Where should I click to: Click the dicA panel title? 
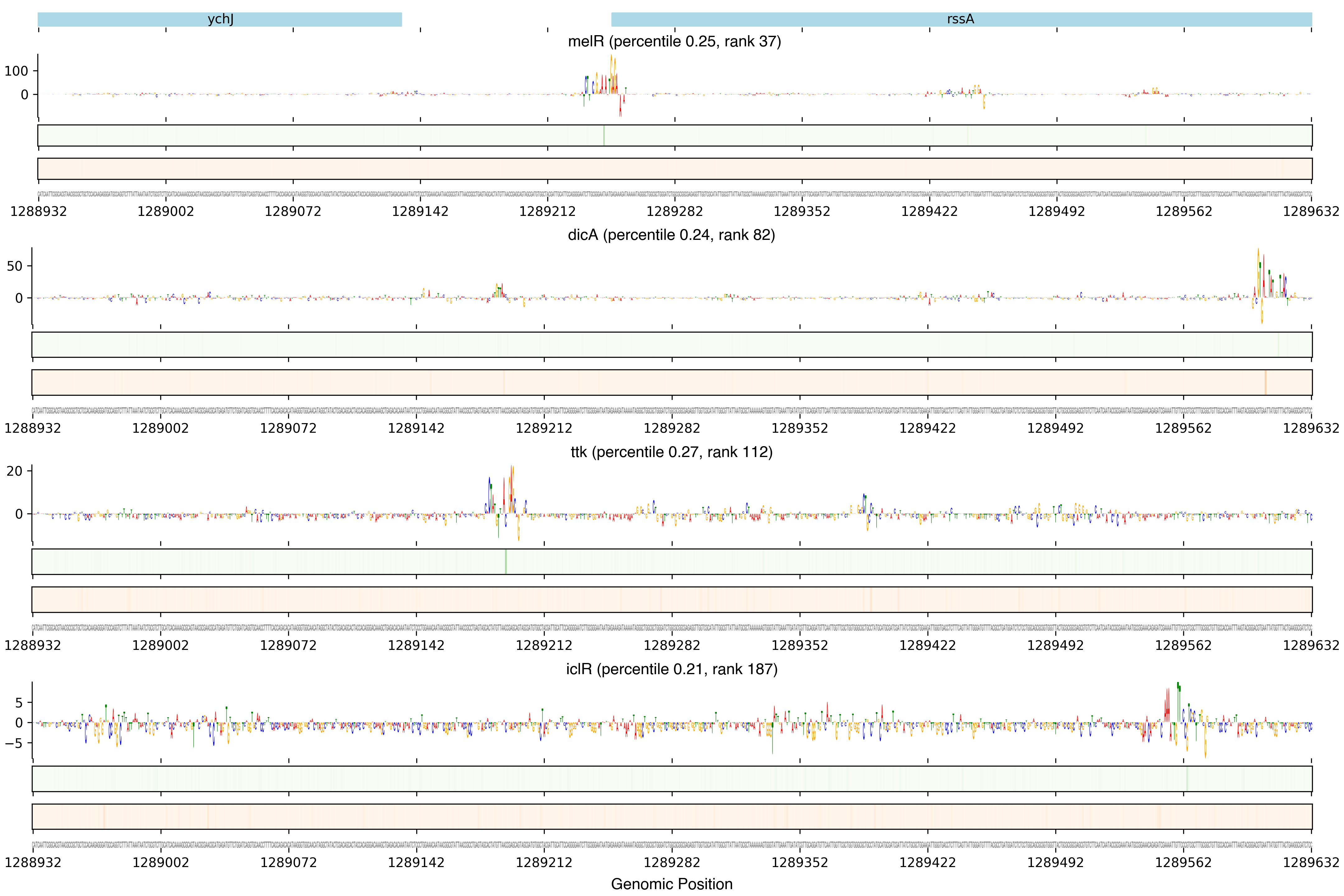pyautogui.click(x=671, y=235)
